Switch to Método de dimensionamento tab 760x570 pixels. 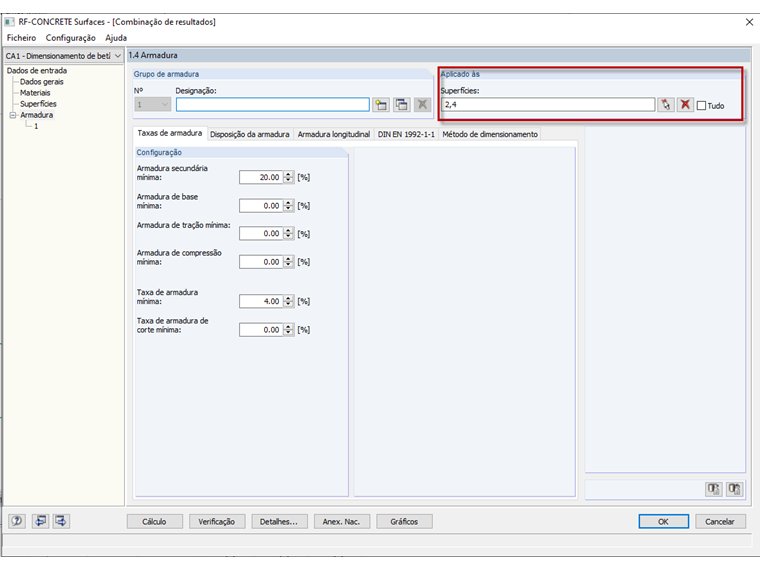[490, 134]
